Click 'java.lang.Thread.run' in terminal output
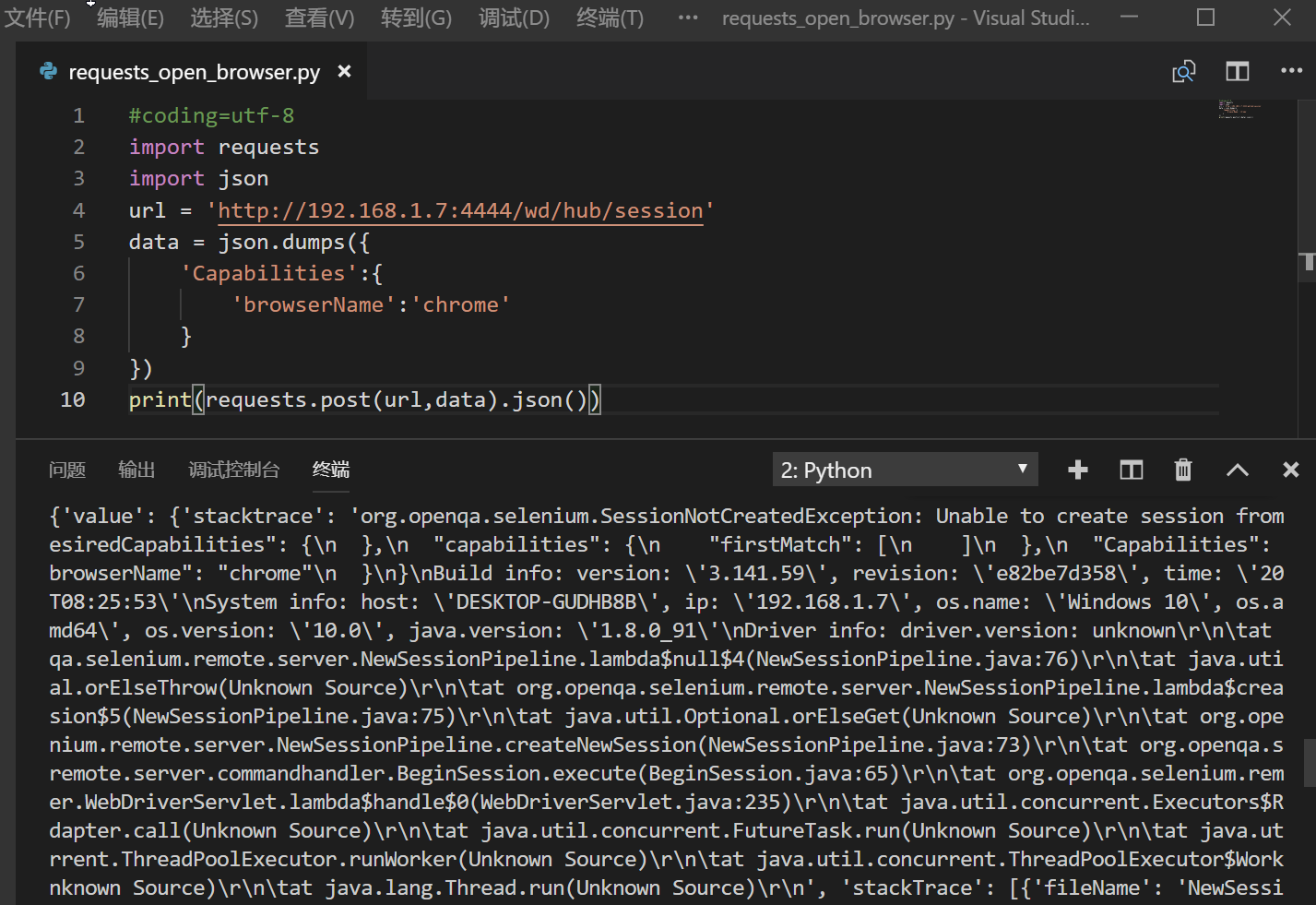The height and width of the screenshot is (905, 1316). coord(443,887)
